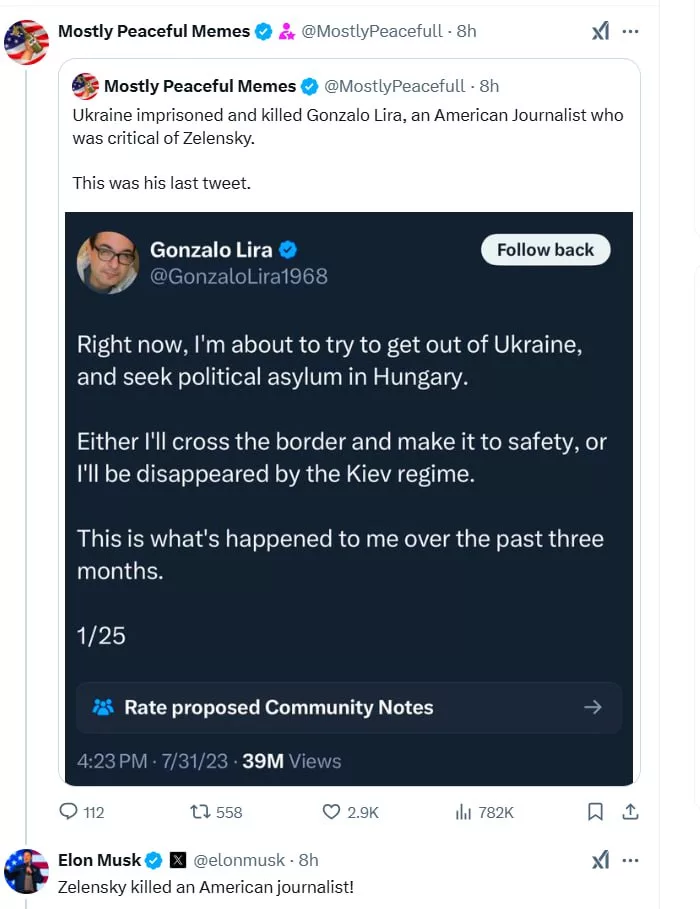This screenshot has height=909, width=700.
Task: Click Mostly Peaceful Memes profile avatar
Action: tap(26, 42)
